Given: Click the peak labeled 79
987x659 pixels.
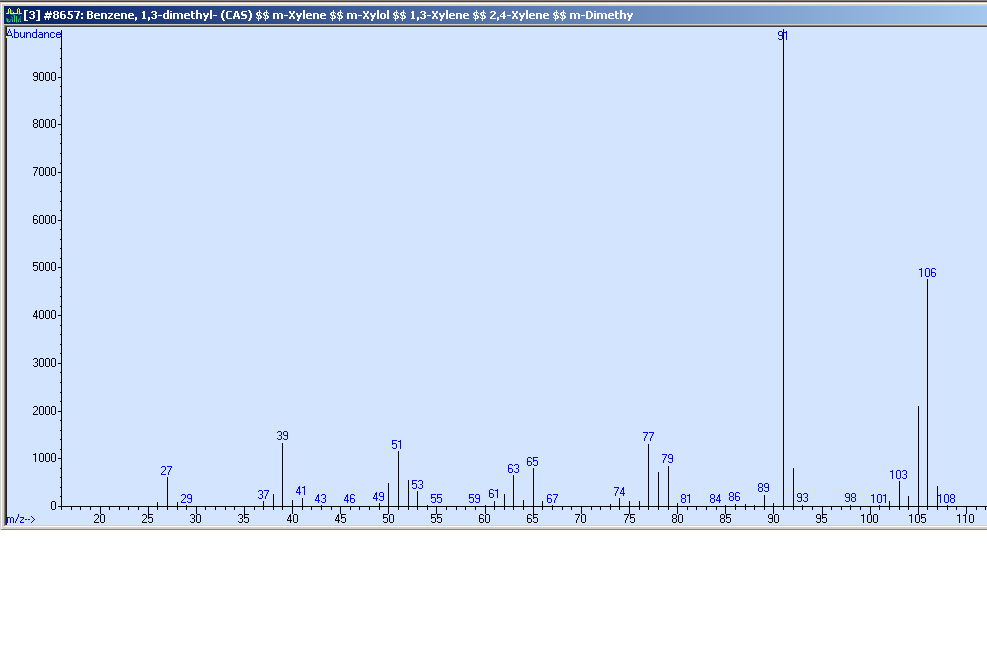Looking at the screenshot, I should pyautogui.click(x=667, y=459).
